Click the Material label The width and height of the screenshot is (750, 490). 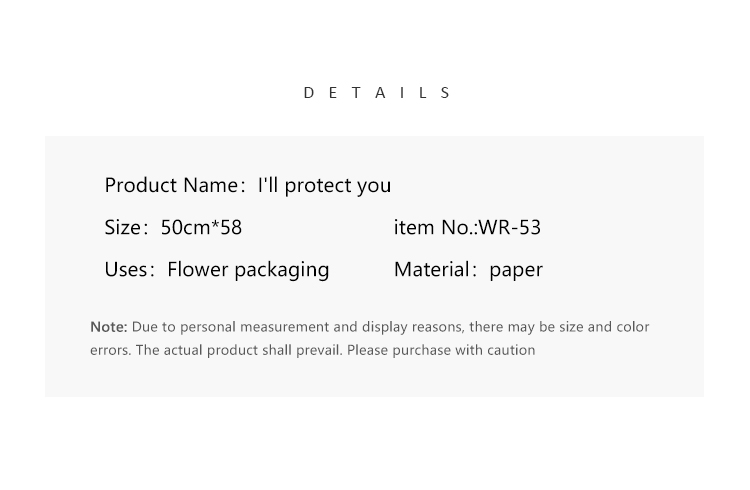tap(432, 270)
